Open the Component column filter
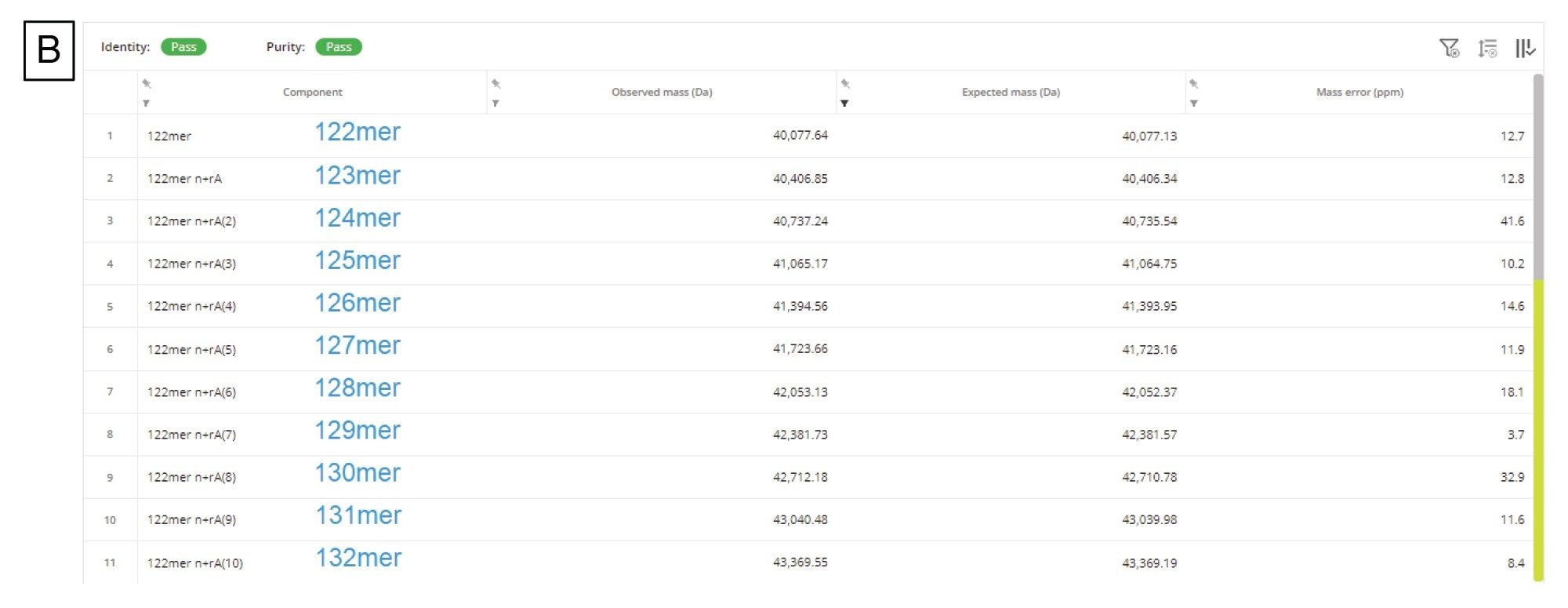The image size is (1568, 608). [x=147, y=103]
